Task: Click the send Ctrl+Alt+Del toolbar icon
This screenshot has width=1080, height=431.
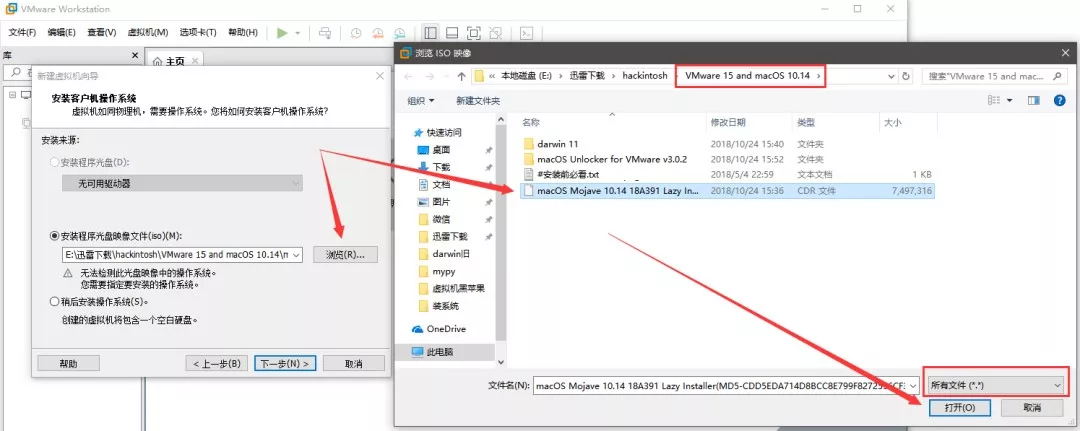Action: coord(326,32)
